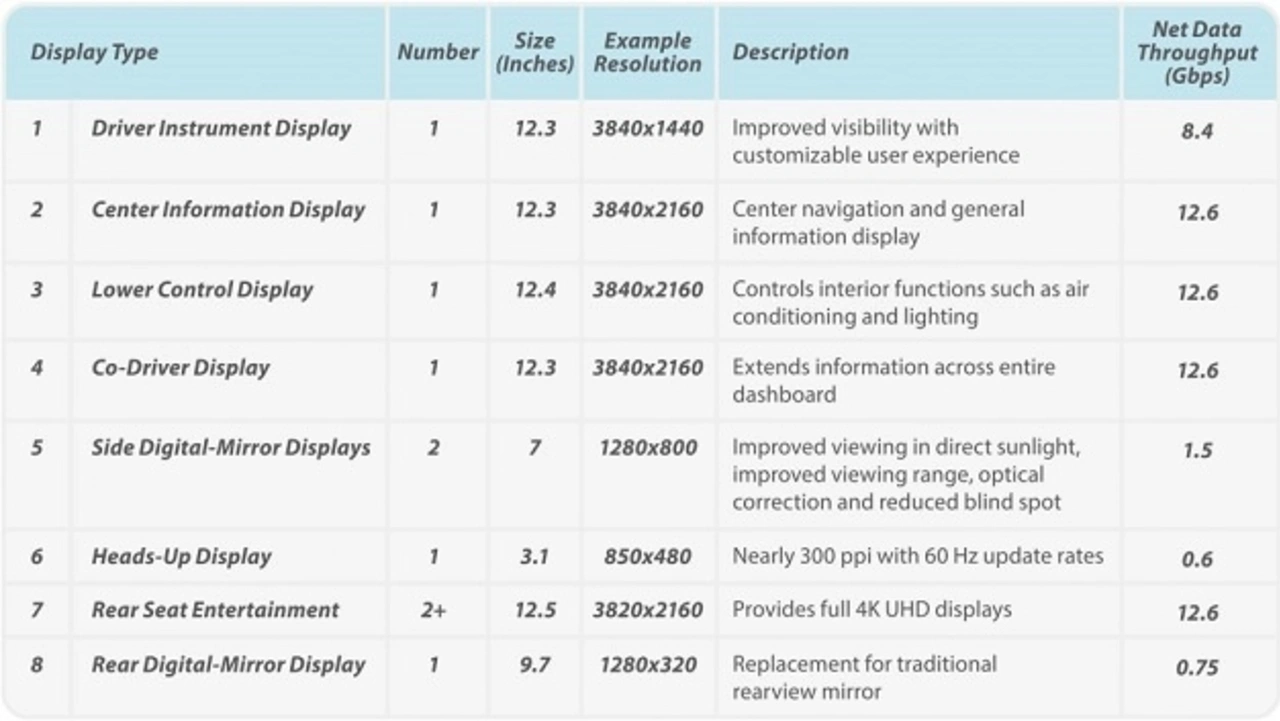Screen dimensions: 1280x721
Task: Select the 0.75 throughput value
Action: 1197,667
